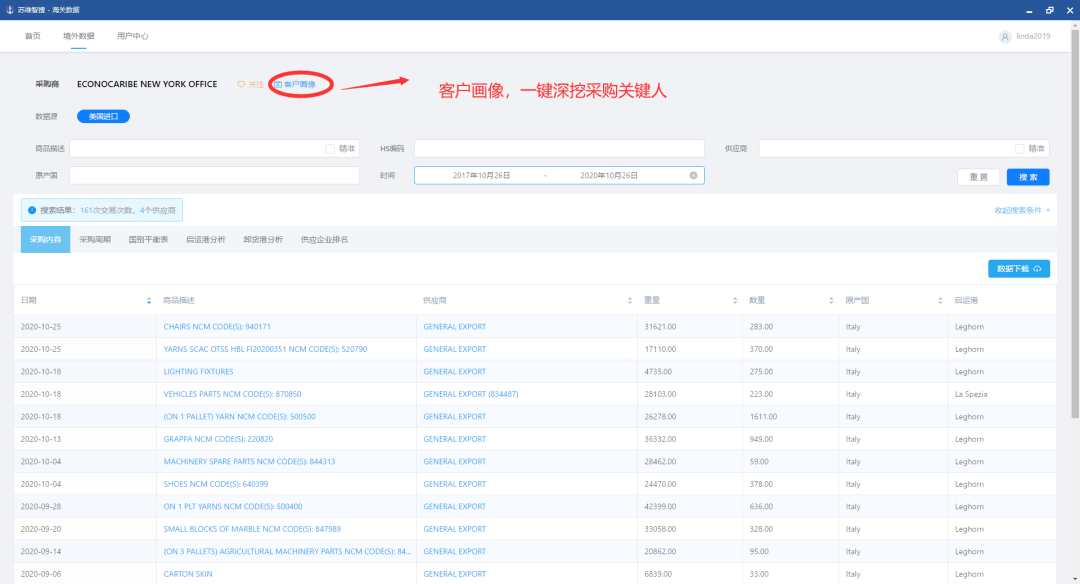This screenshot has width=1080, height=584.
Task: Click the blue 搜索 search button
Action: point(1028,177)
